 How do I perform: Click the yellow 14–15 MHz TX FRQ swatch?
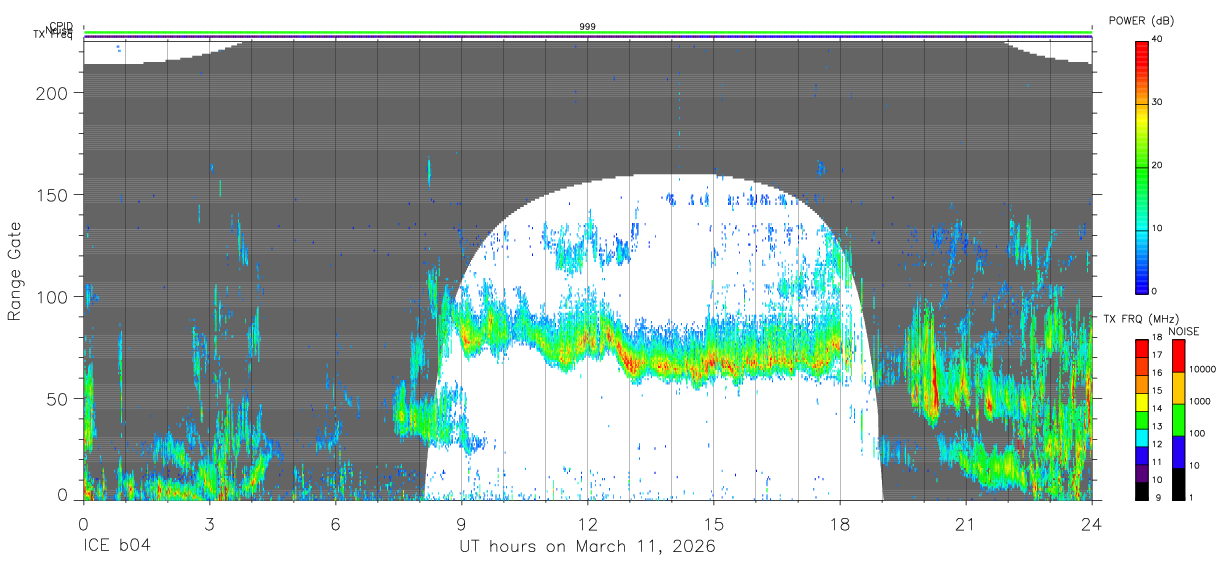pos(1142,402)
